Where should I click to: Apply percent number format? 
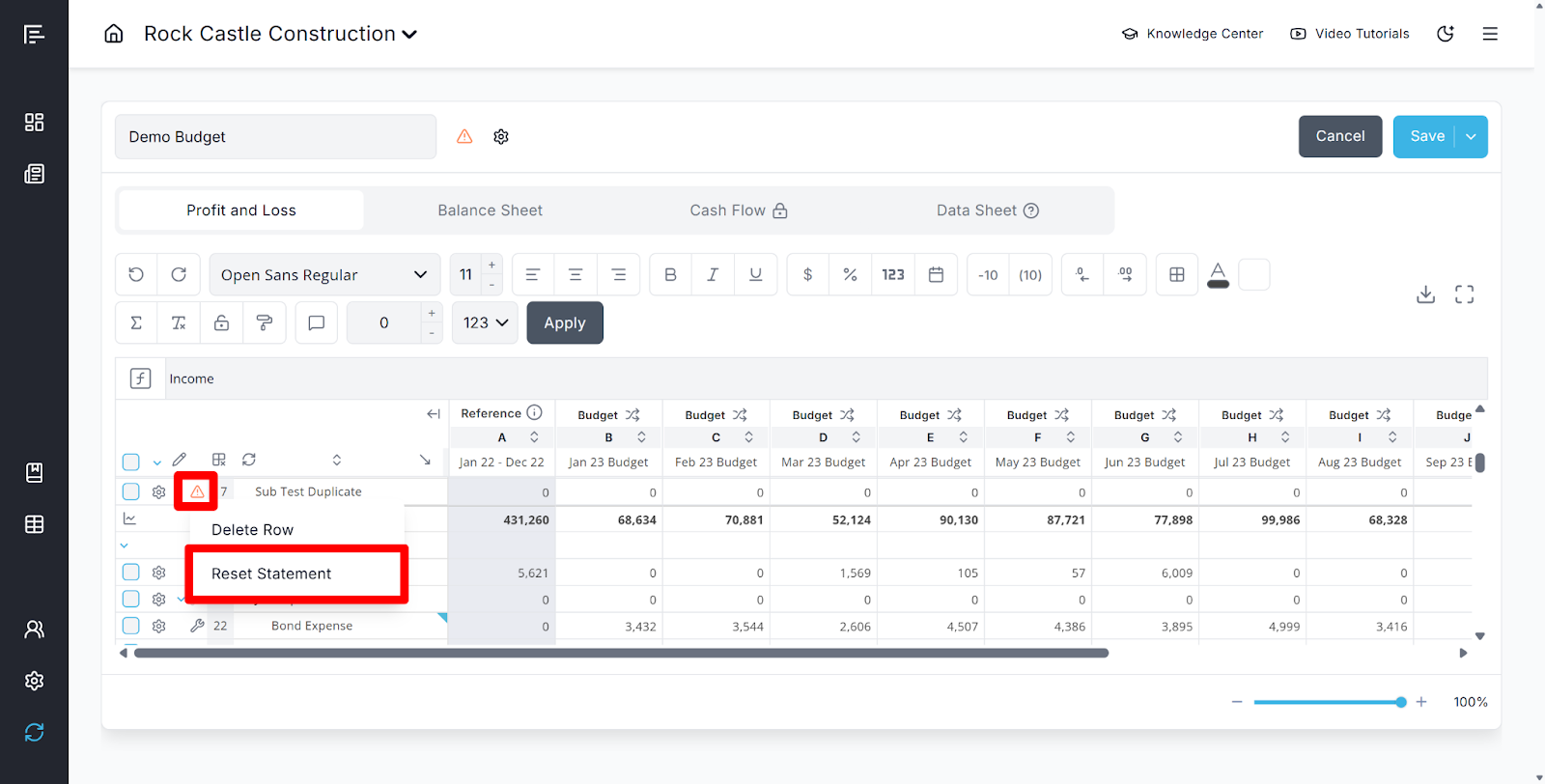[x=850, y=274]
